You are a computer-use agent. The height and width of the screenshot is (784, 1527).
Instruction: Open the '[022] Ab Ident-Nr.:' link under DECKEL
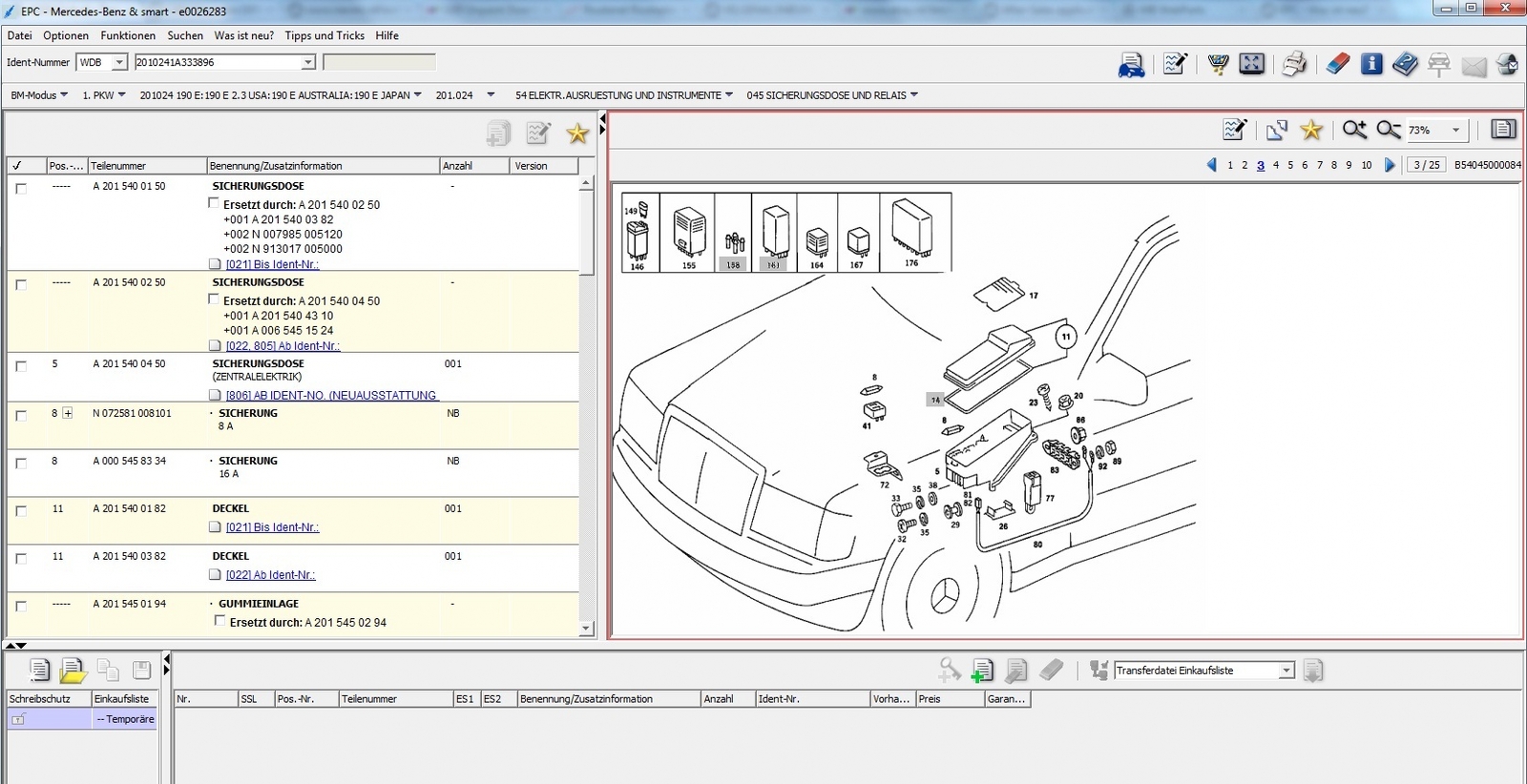click(270, 575)
